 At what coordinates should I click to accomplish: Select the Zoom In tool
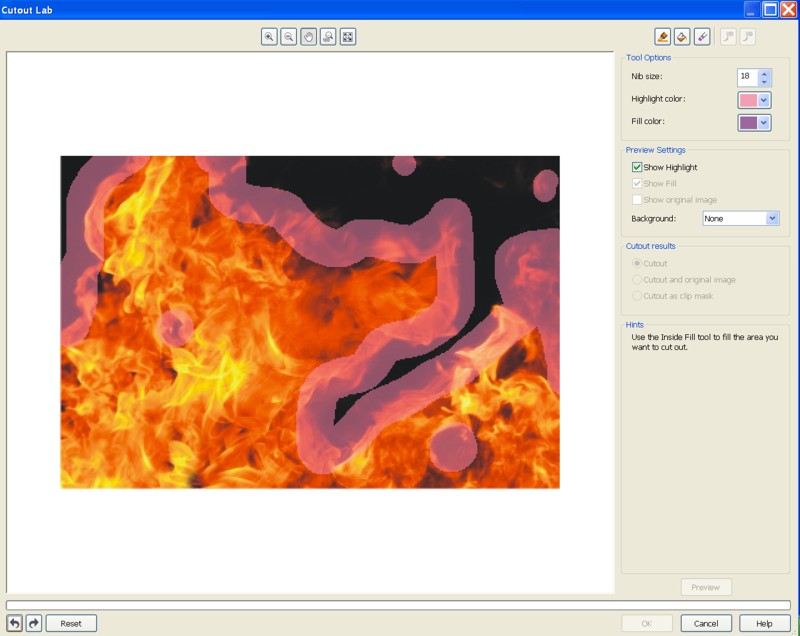coord(269,37)
